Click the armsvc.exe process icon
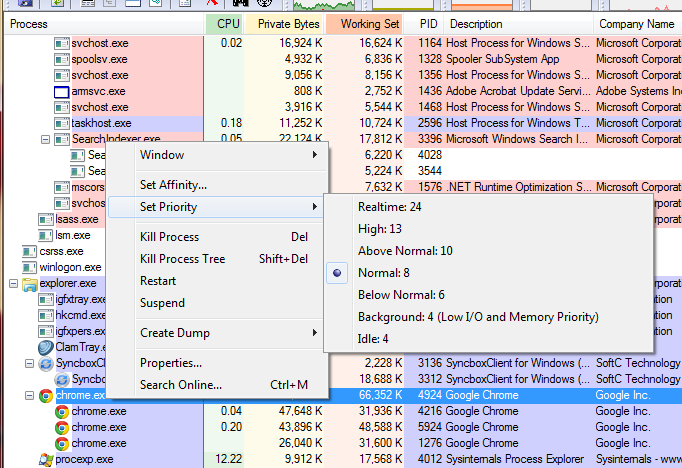The image size is (682, 468). [62, 91]
